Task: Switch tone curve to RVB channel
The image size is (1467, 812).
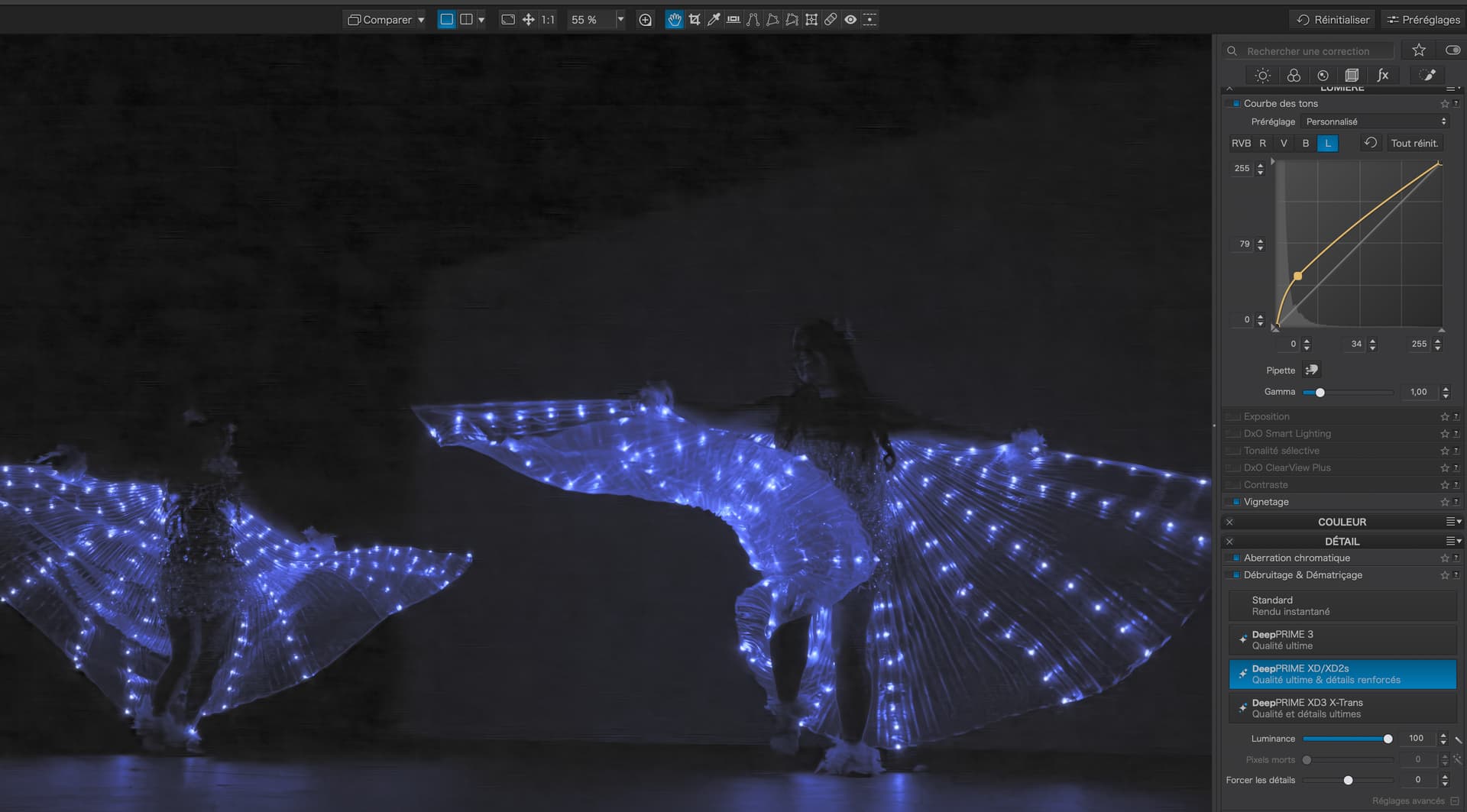Action: 1241,144
